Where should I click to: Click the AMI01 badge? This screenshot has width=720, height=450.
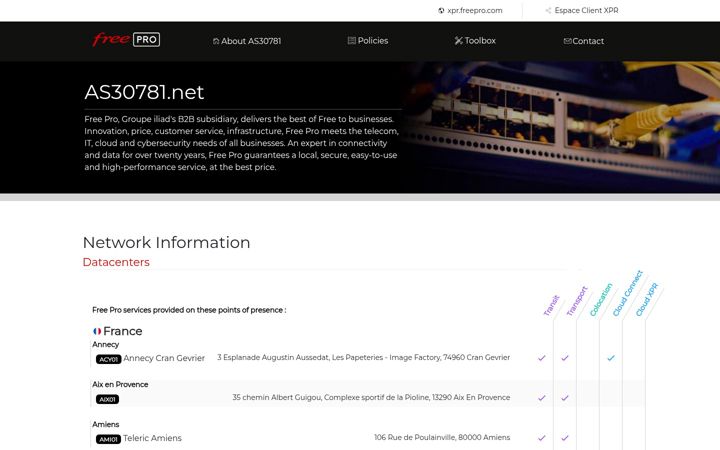coord(108,439)
